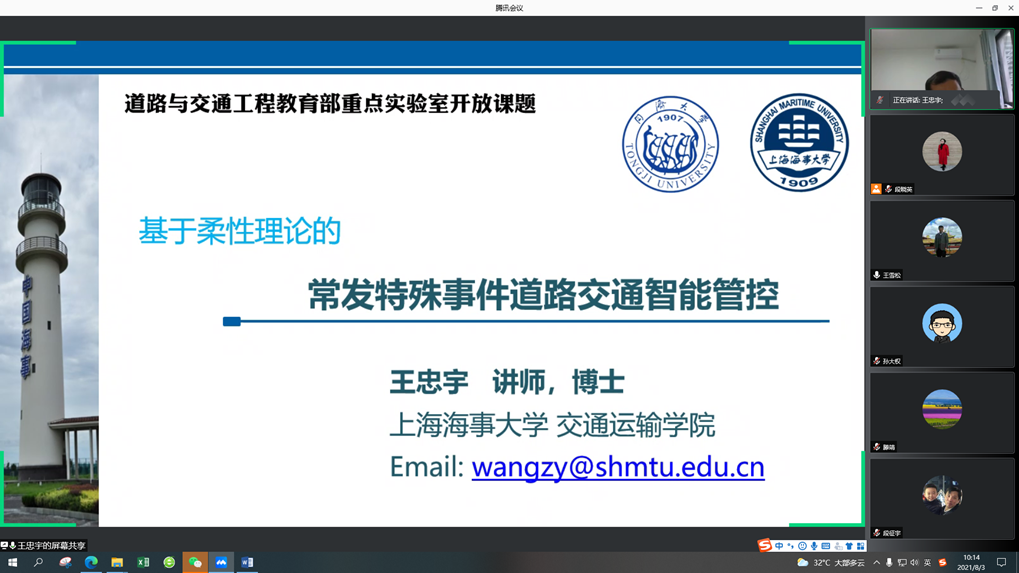Image resolution: width=1019 pixels, height=573 pixels.
Task: Open Sogou toolbox grid icon
Action: (860, 546)
